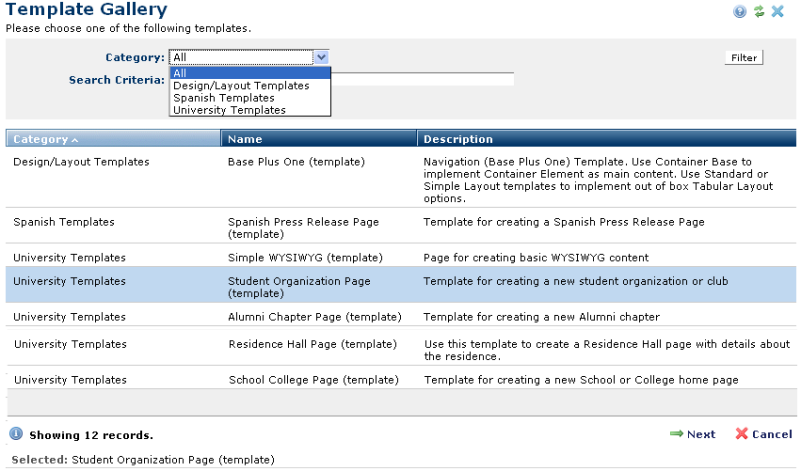Click the green Next arrow icon

[676, 434]
